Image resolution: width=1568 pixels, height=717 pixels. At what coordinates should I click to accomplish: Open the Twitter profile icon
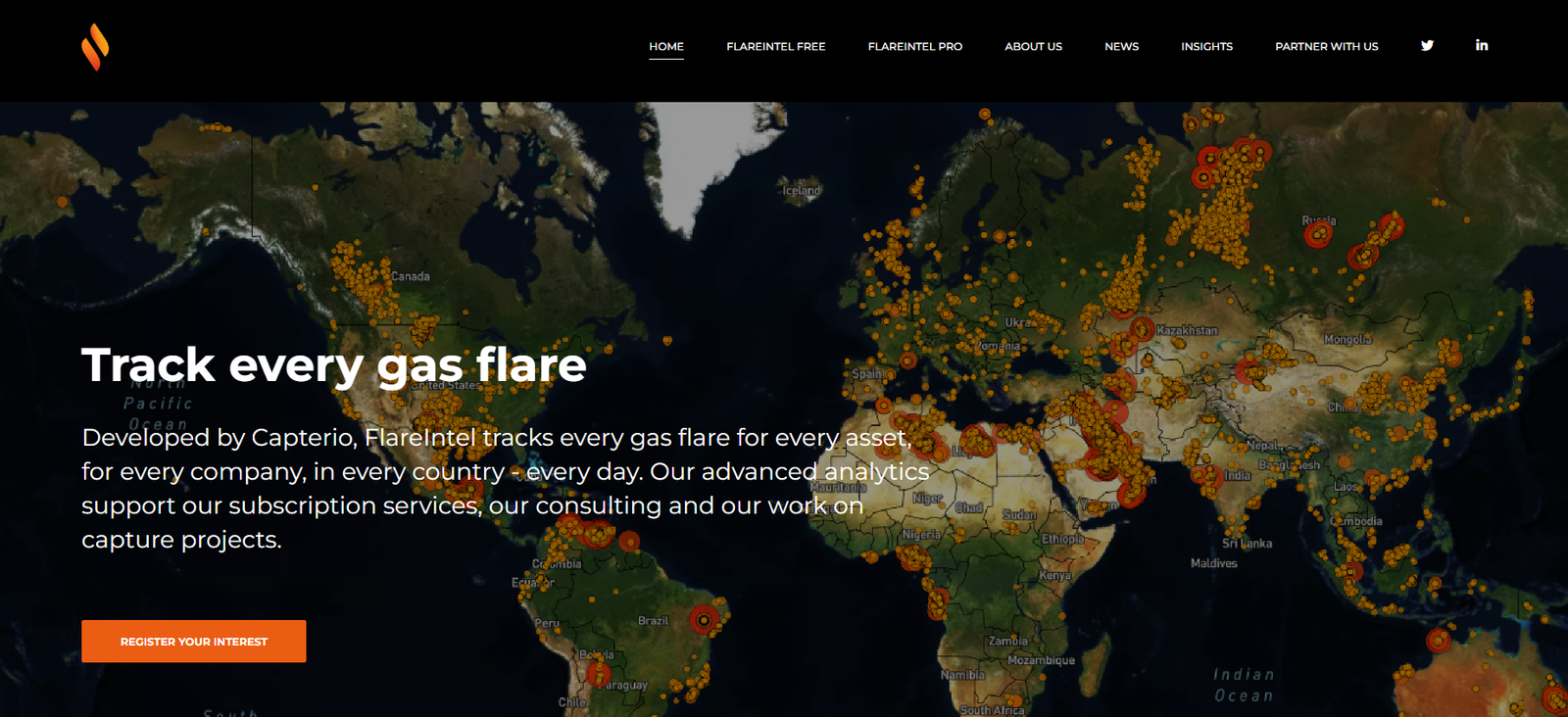click(x=1427, y=46)
